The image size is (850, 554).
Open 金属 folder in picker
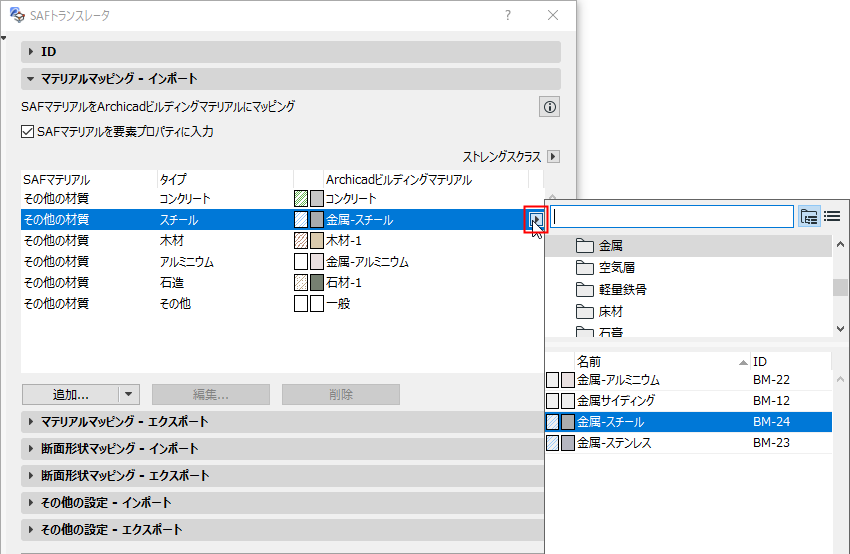click(x=688, y=246)
